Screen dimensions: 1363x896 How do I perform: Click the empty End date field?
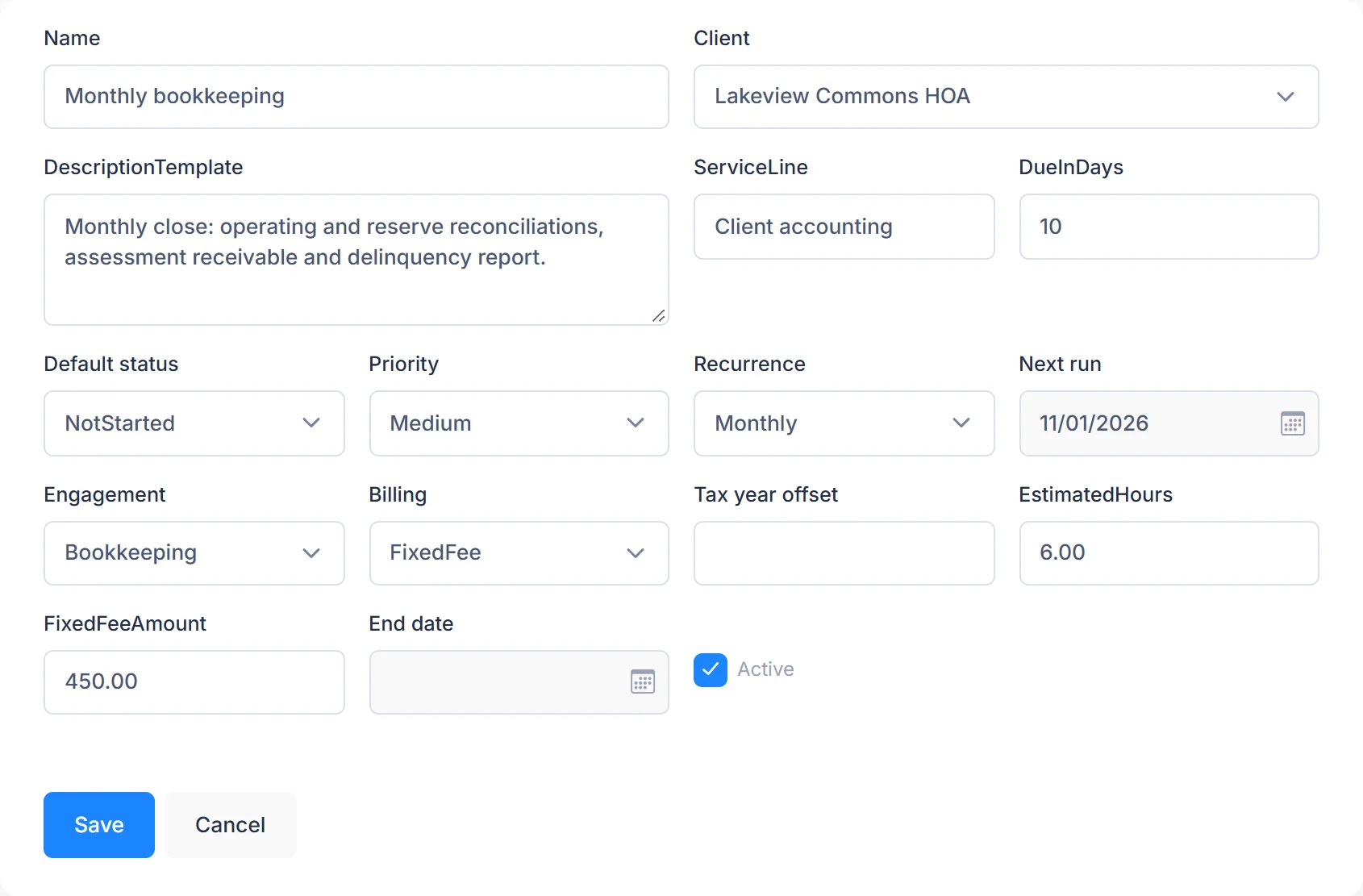pos(519,681)
